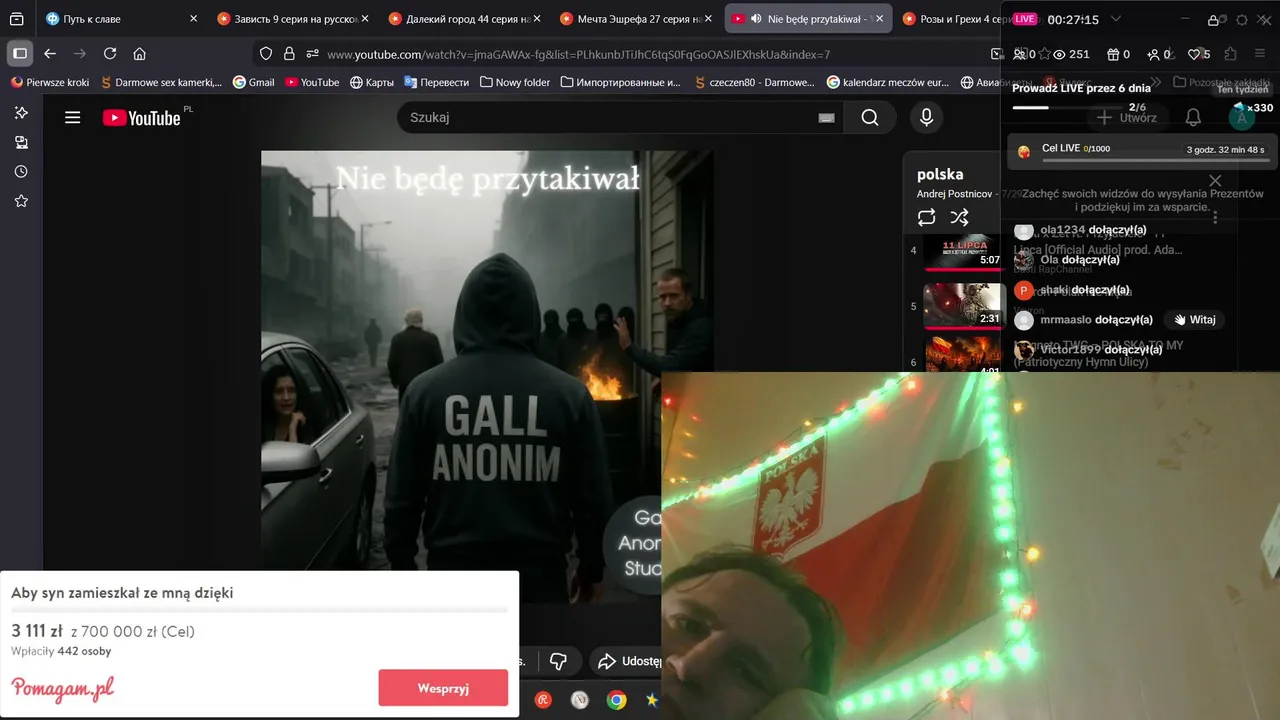Switch to 'Далекий город 44 серия' tab
This screenshot has height=720, width=1280.
coord(468,19)
